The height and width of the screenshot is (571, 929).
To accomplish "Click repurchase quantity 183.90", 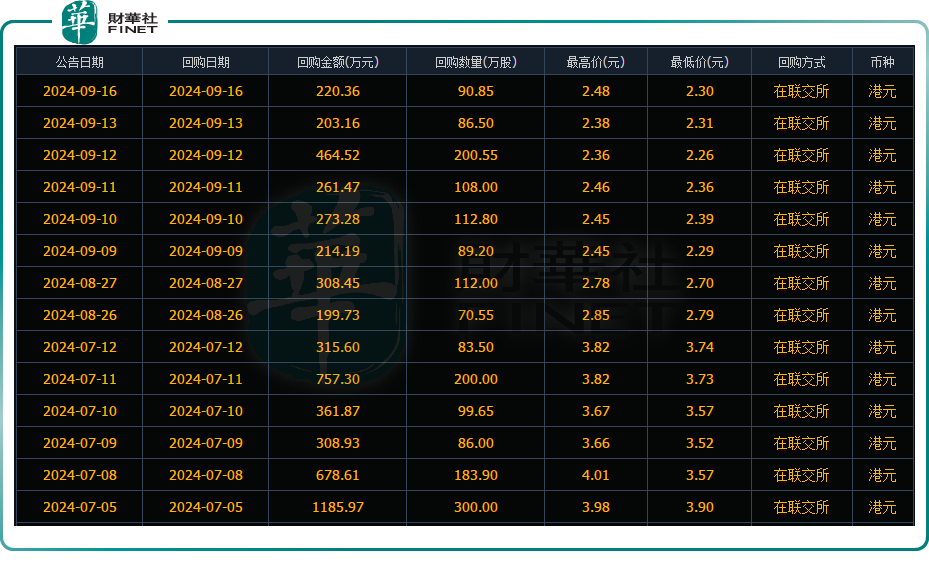I will point(476,475).
